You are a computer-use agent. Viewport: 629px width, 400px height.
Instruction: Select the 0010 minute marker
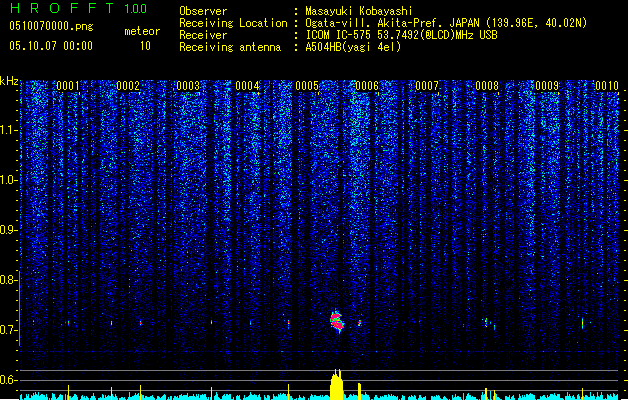coord(607,86)
